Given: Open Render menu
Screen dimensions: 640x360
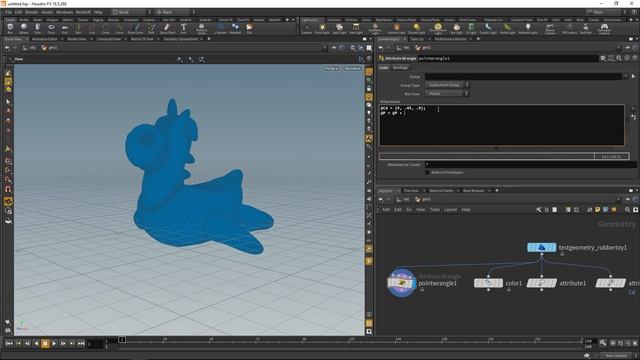Looking at the screenshot, I should click(31, 12).
